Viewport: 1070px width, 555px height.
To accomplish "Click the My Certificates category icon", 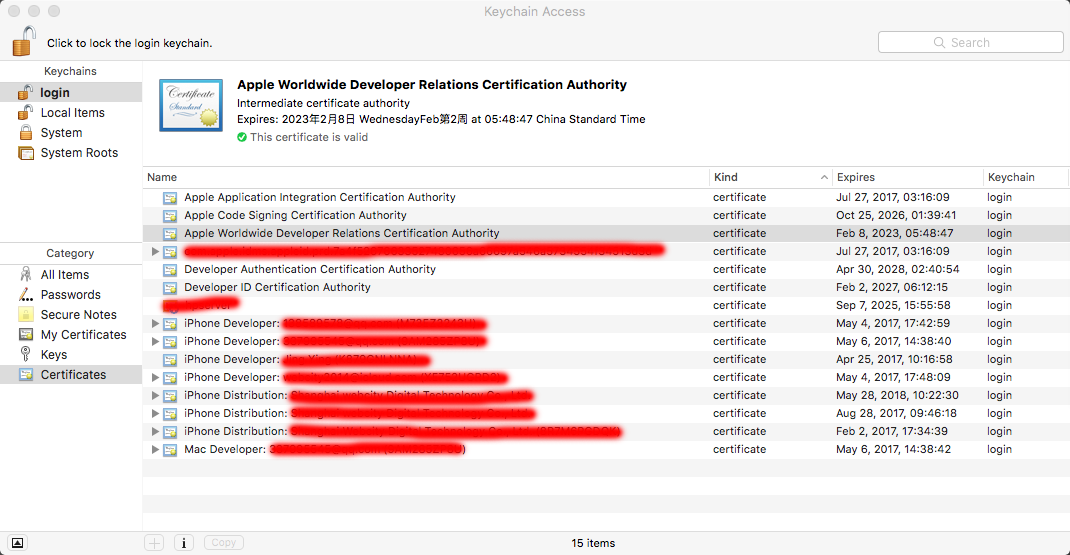I will pos(26,335).
